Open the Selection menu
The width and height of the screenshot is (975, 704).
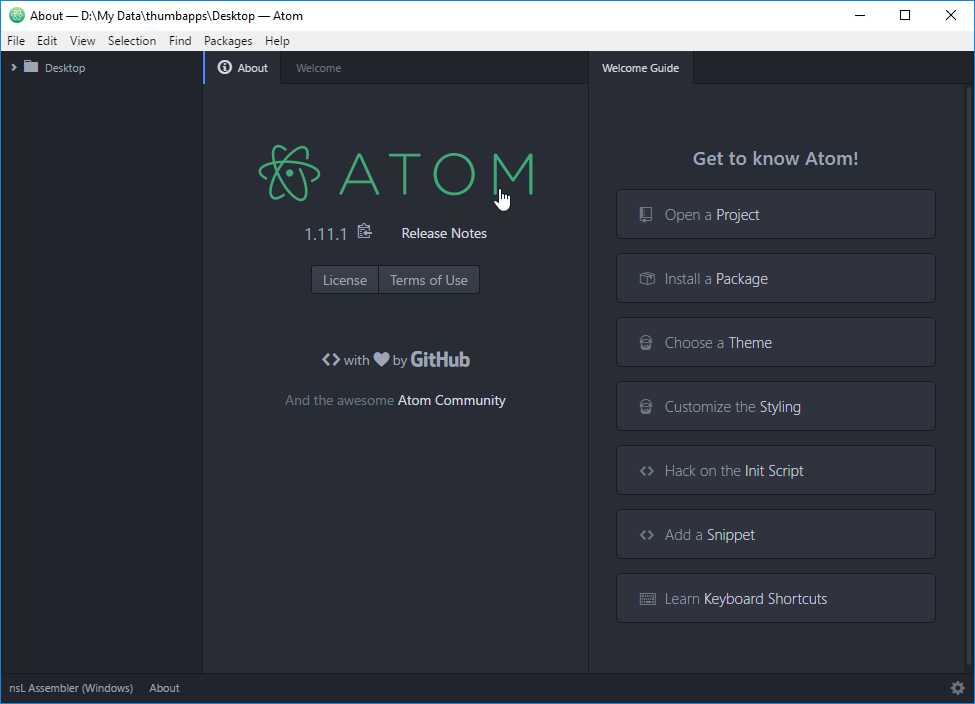click(132, 40)
